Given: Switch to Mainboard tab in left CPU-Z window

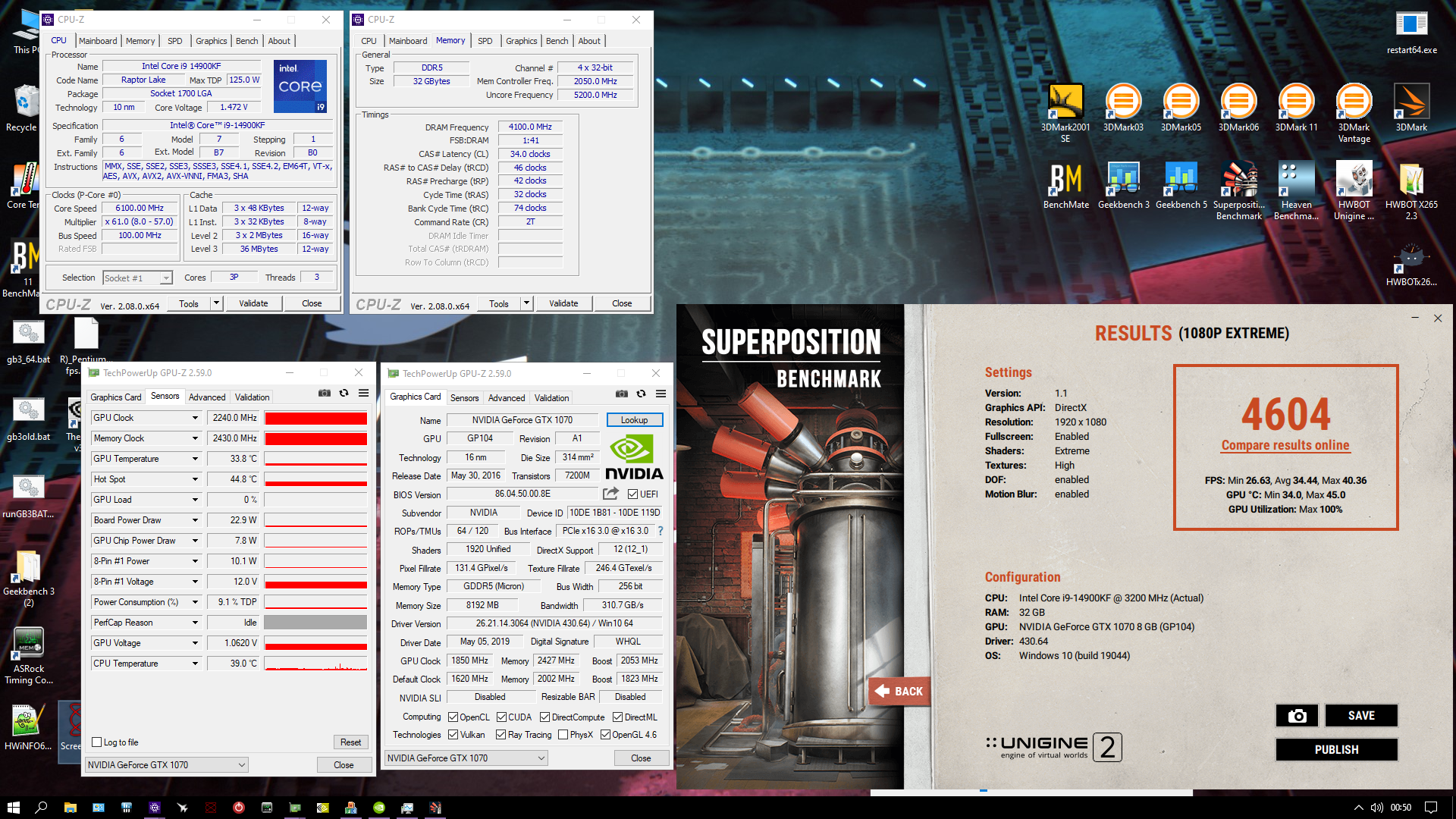Looking at the screenshot, I should coord(98,41).
